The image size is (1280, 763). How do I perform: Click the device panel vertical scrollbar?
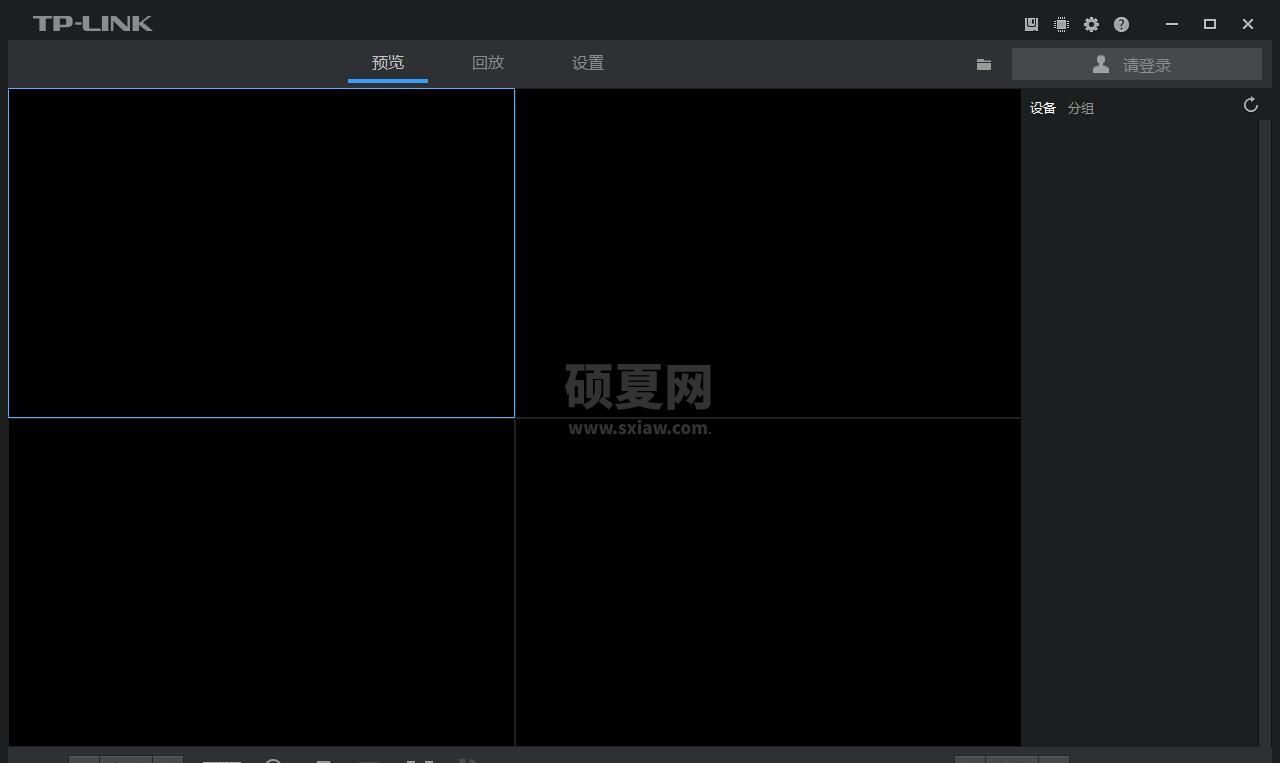[x=1264, y=432]
